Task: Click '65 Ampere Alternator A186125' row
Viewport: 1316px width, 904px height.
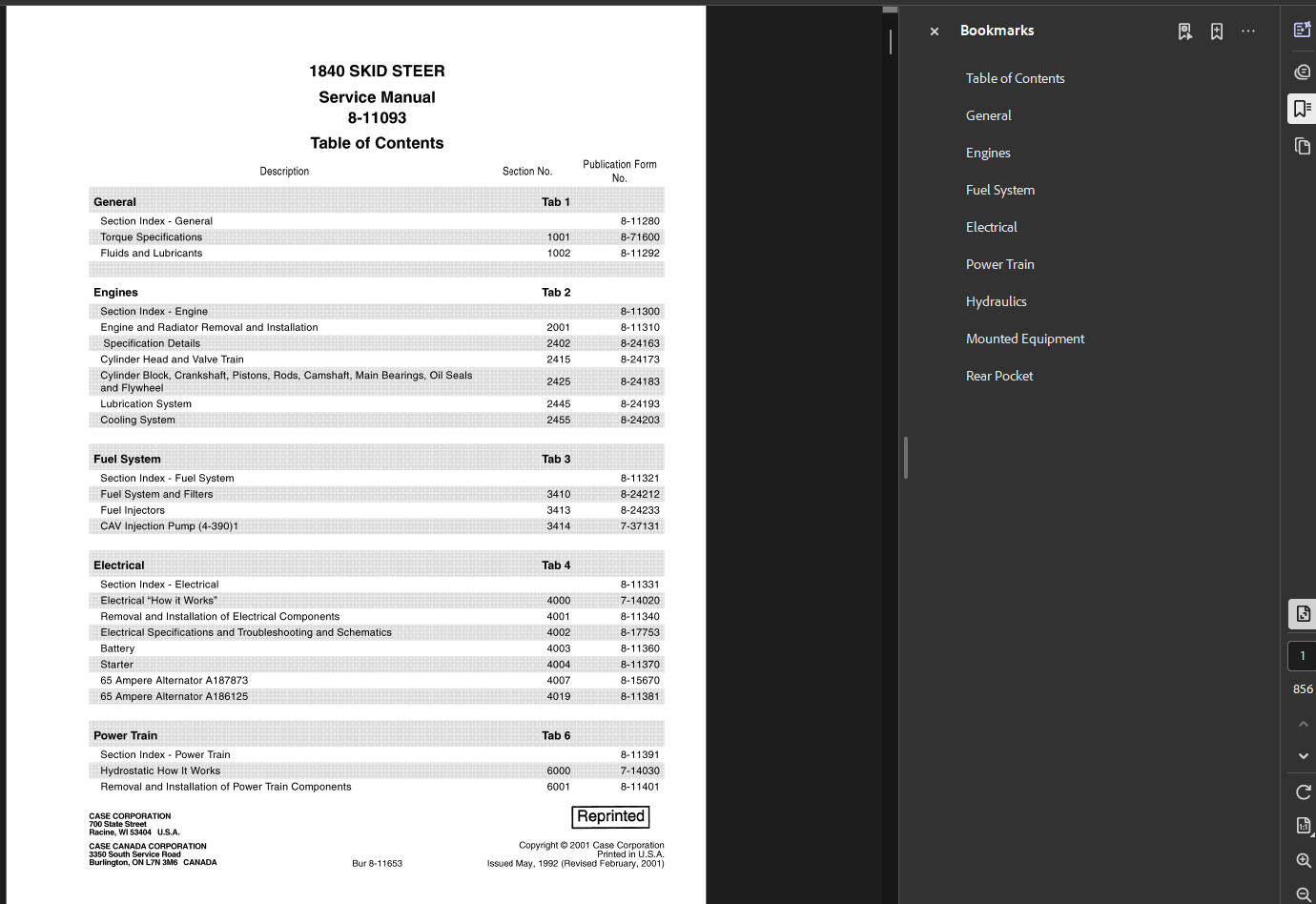Action: 377,697
